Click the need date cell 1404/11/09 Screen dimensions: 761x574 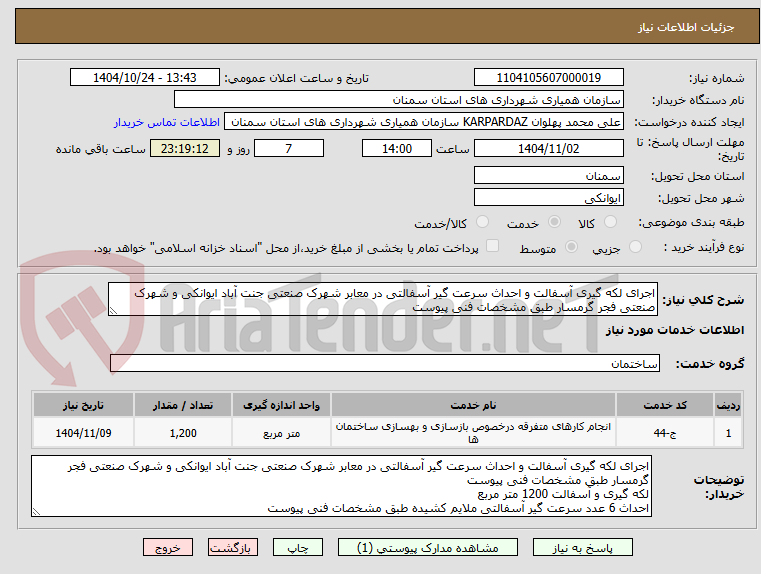(83, 433)
